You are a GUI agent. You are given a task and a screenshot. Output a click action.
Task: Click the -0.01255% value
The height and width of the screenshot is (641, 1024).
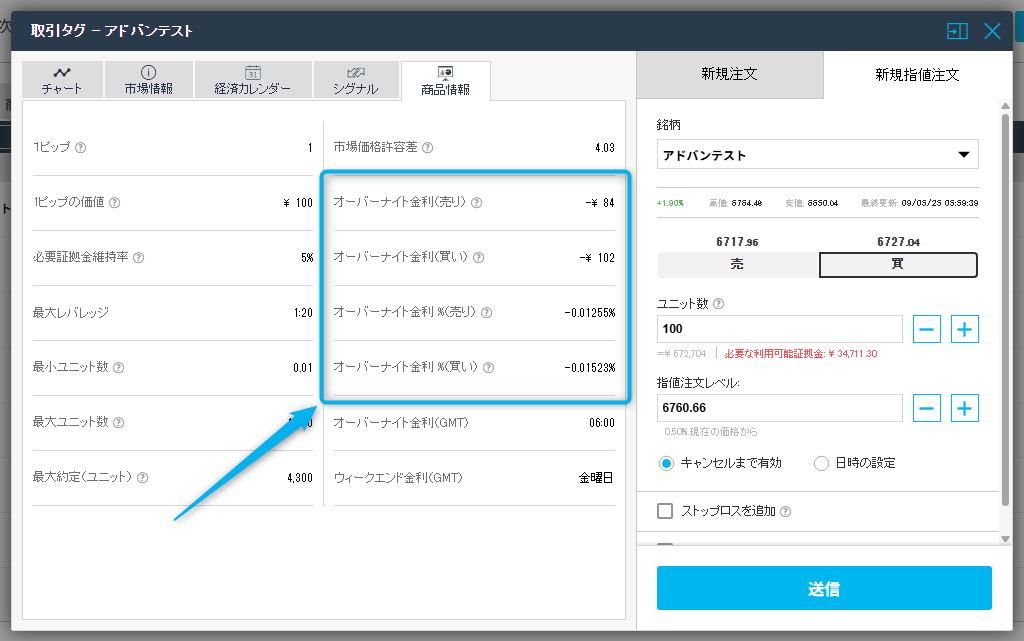point(590,313)
